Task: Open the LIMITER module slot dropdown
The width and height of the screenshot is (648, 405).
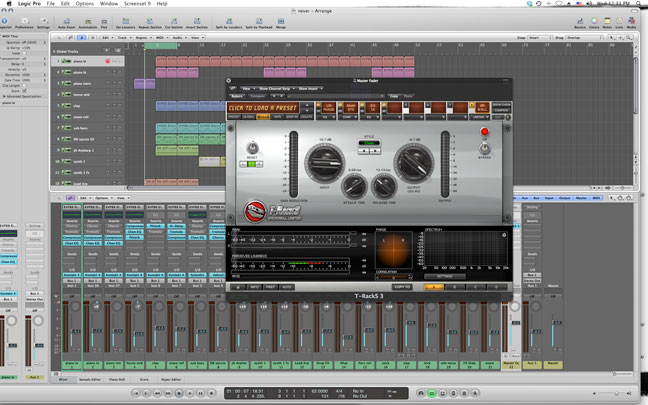Action: coord(479,117)
